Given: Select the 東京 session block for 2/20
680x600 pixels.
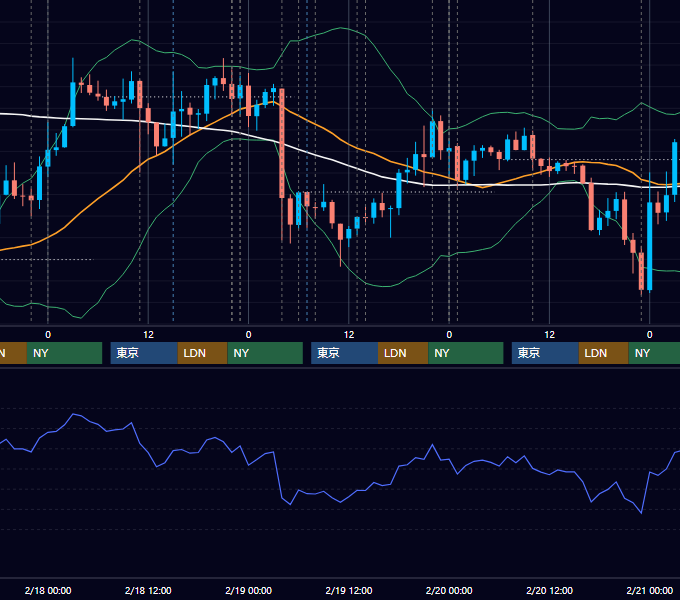Looking at the screenshot, I should 545,353.
